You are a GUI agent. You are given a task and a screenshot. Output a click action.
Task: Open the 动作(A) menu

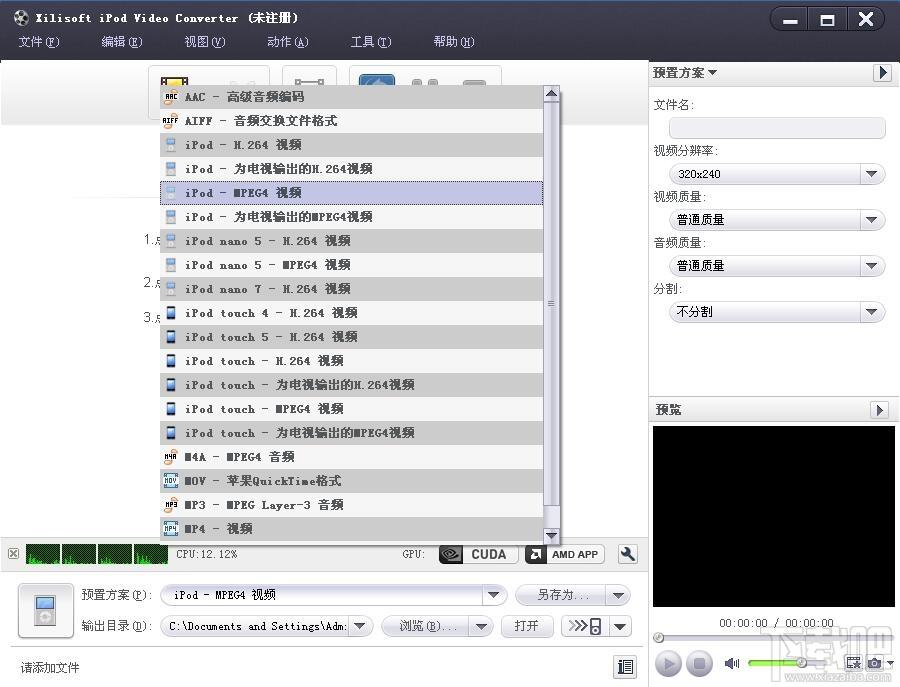click(x=288, y=42)
